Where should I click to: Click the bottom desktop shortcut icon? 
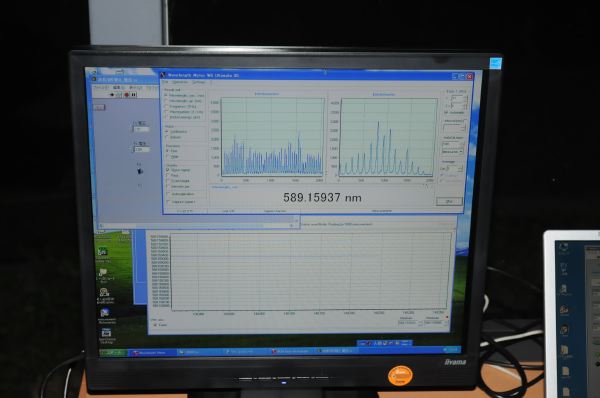106,333
